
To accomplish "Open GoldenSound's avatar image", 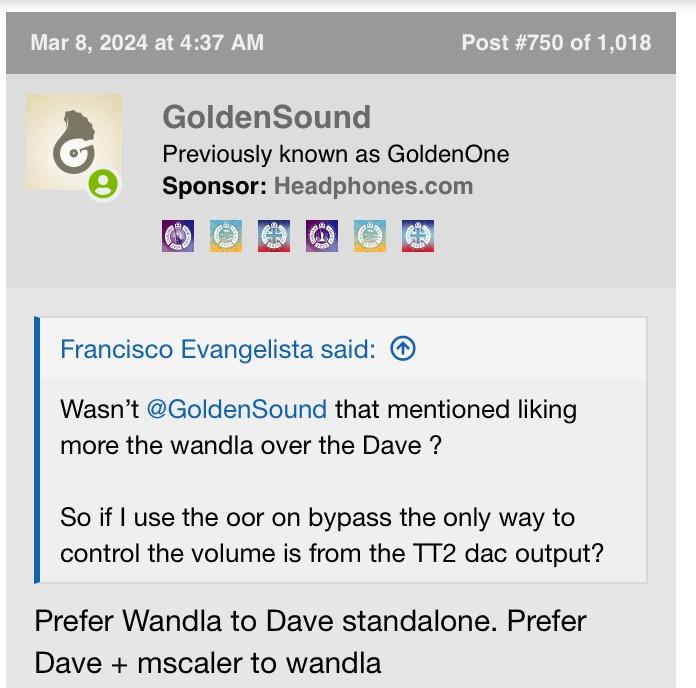I will coord(72,141).
